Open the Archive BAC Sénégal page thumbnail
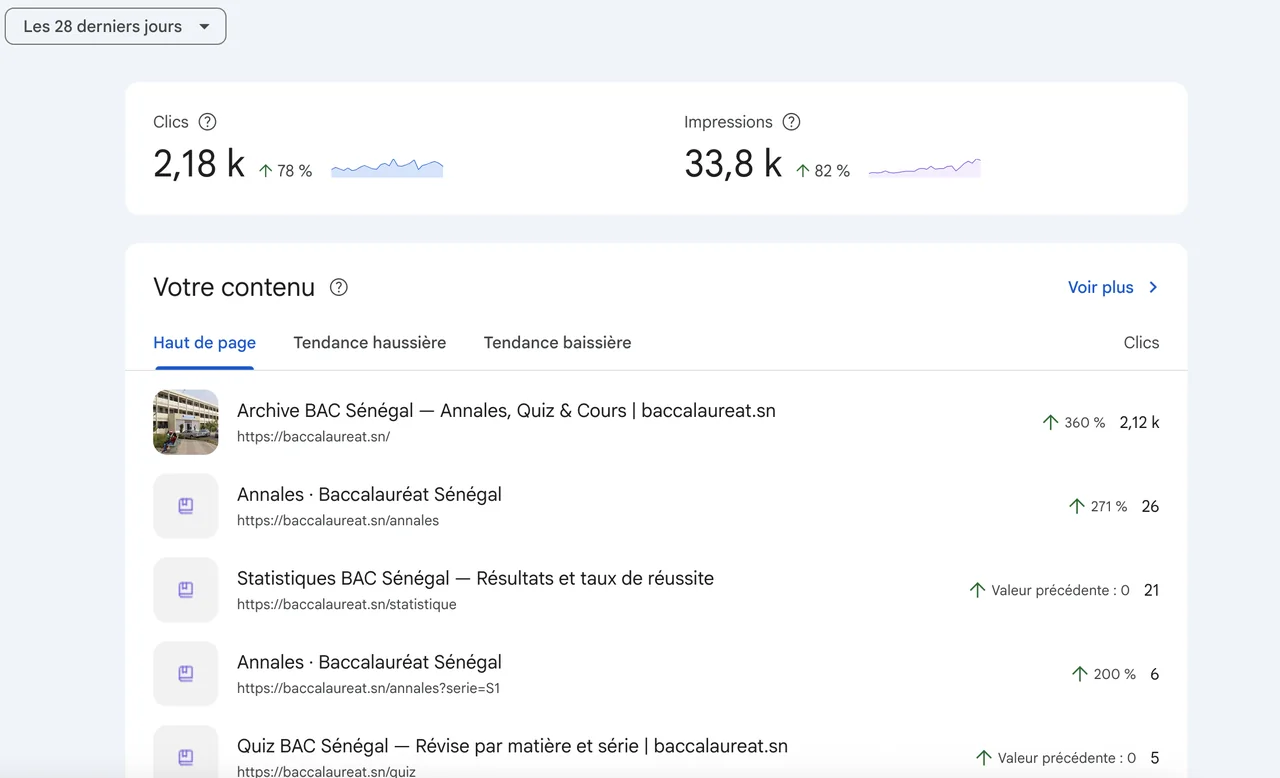This screenshot has height=778, width=1280. [186, 422]
